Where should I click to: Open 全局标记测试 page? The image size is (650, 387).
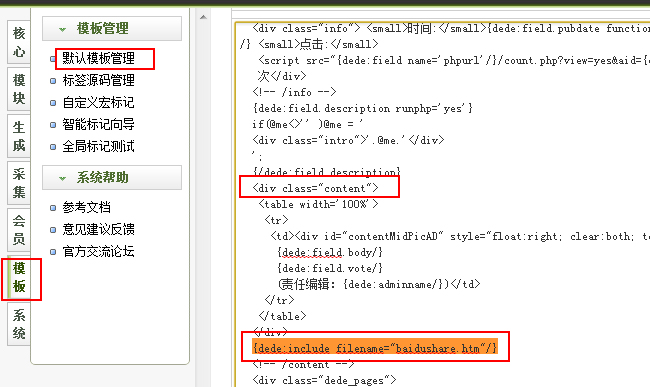tap(98, 146)
